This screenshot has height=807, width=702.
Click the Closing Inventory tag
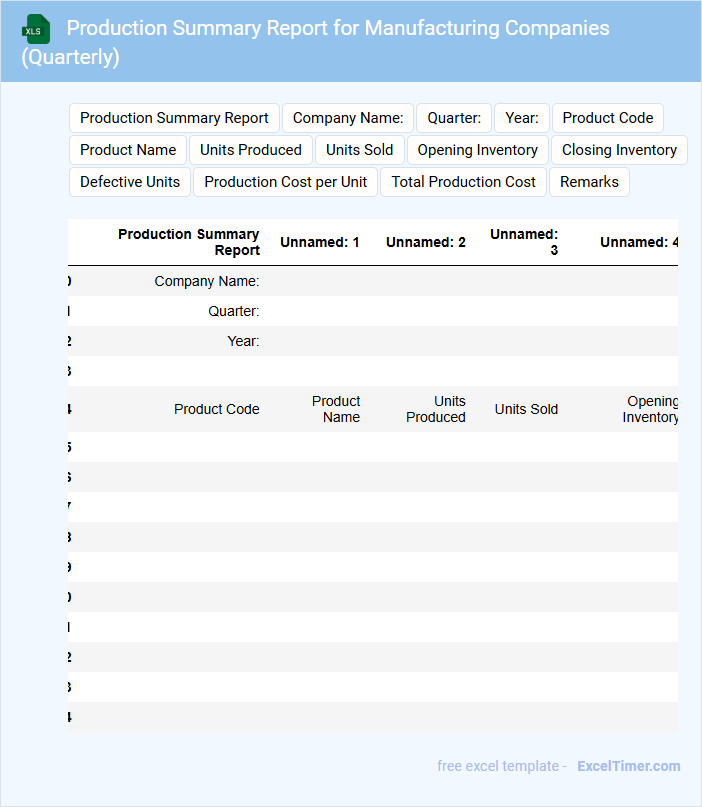(x=619, y=150)
